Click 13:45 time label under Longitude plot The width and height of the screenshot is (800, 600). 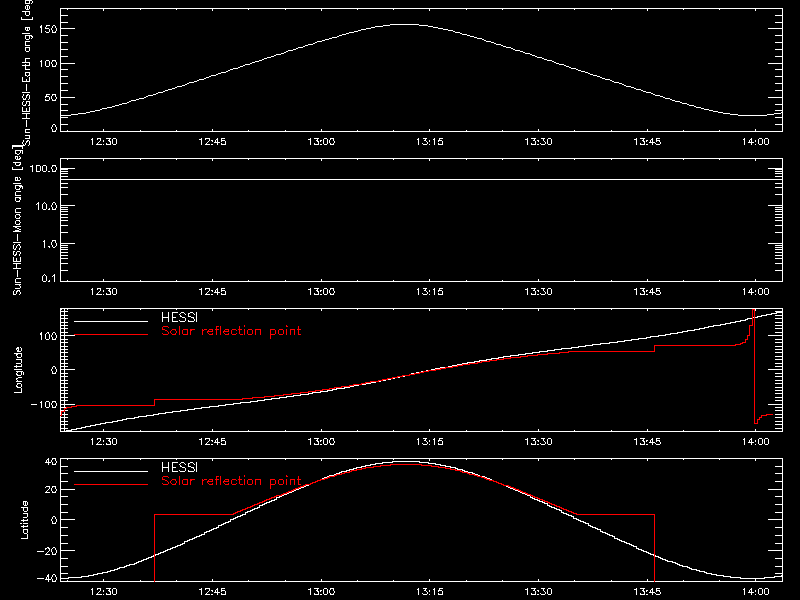647,441
